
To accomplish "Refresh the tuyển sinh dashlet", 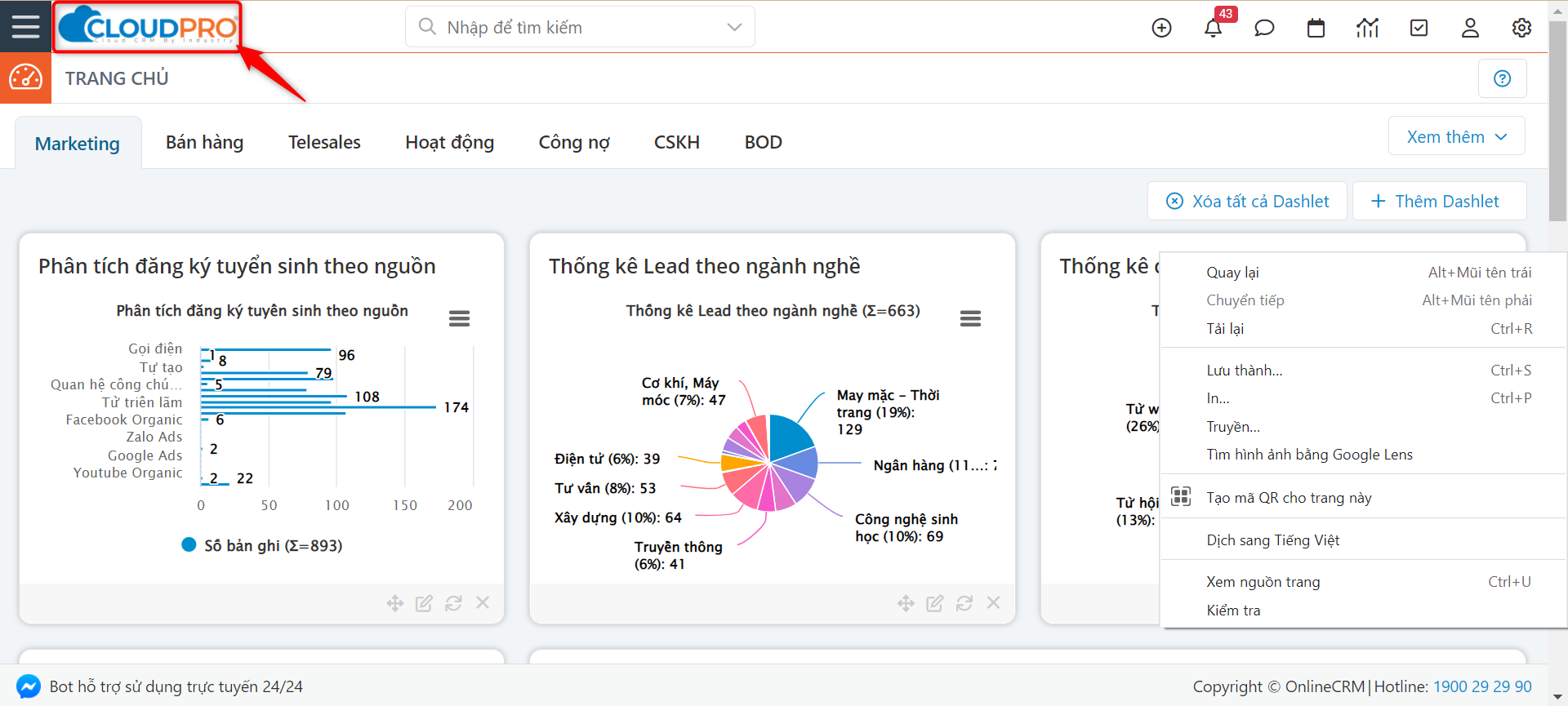I will pos(453,603).
